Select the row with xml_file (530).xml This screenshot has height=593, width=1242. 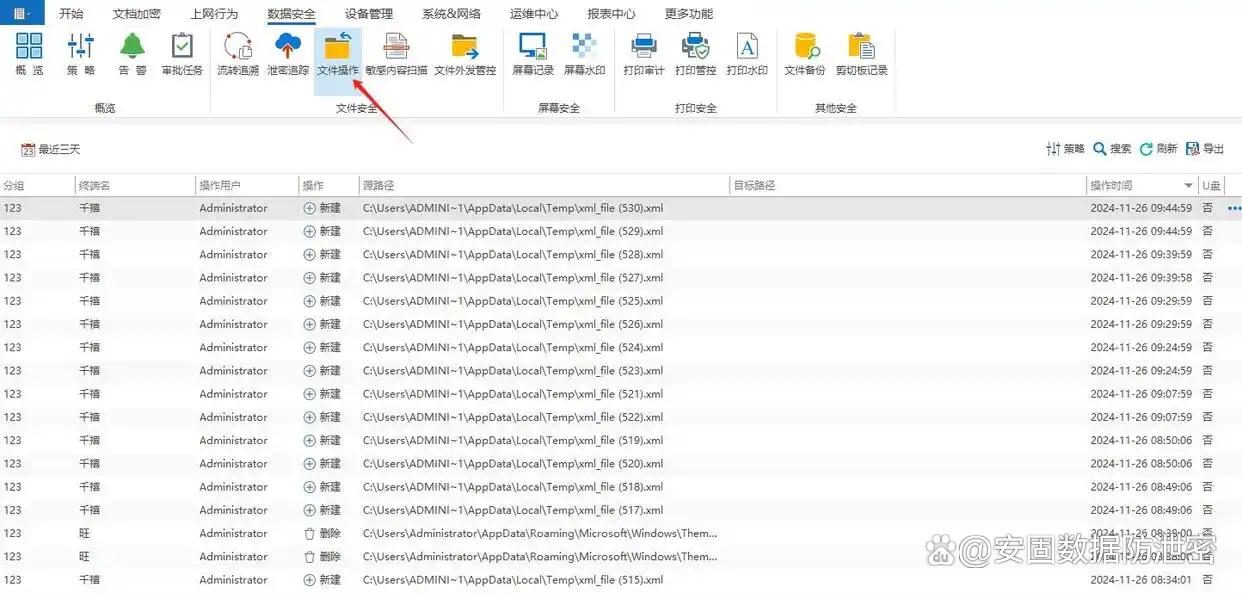point(621,208)
